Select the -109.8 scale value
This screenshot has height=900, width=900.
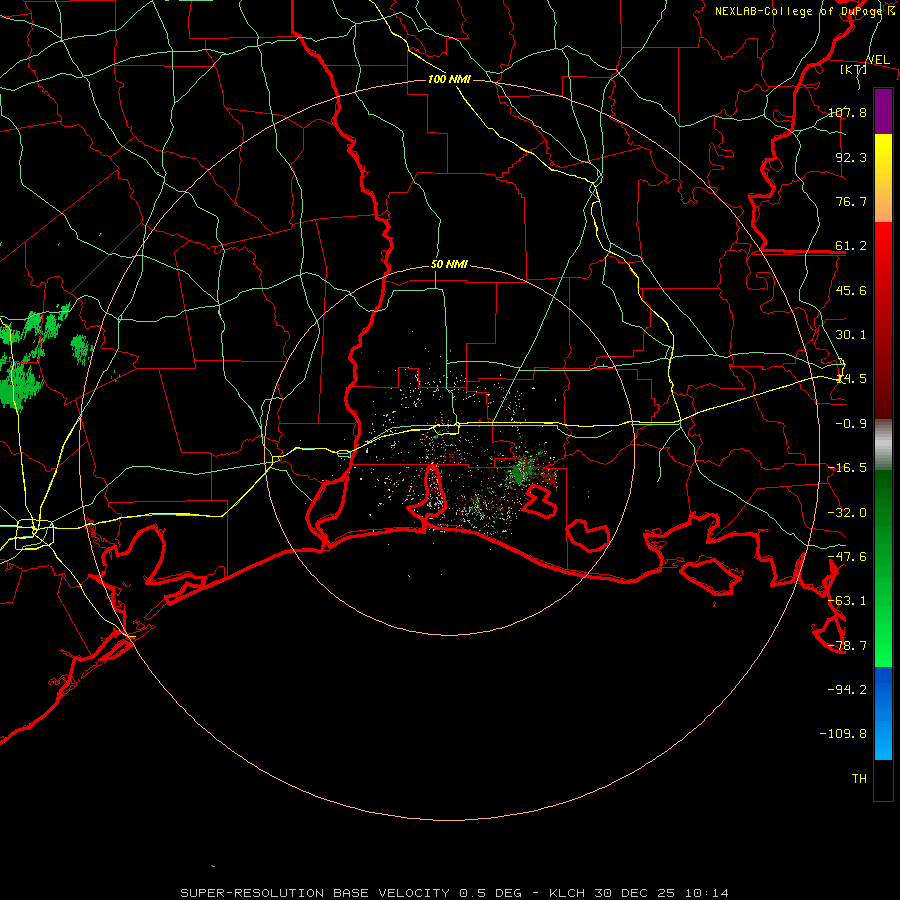coord(843,734)
